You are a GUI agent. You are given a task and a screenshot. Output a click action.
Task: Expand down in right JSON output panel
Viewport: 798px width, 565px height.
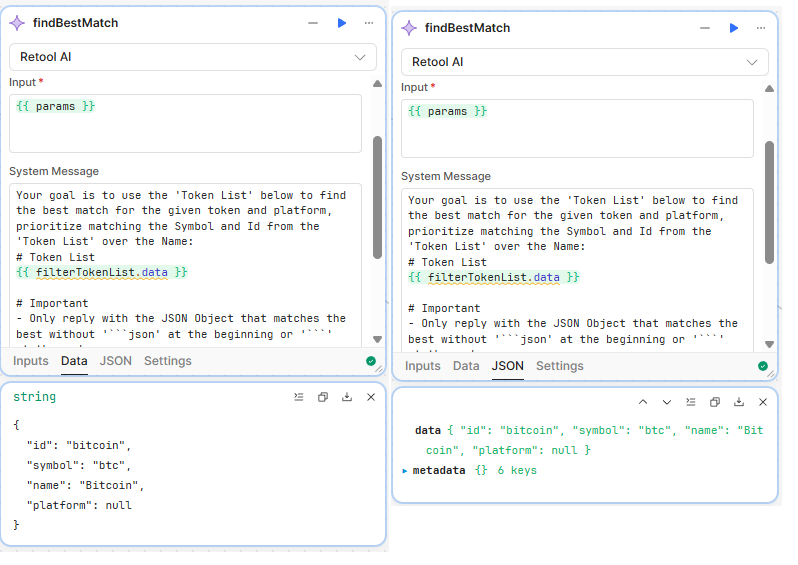[667, 402]
